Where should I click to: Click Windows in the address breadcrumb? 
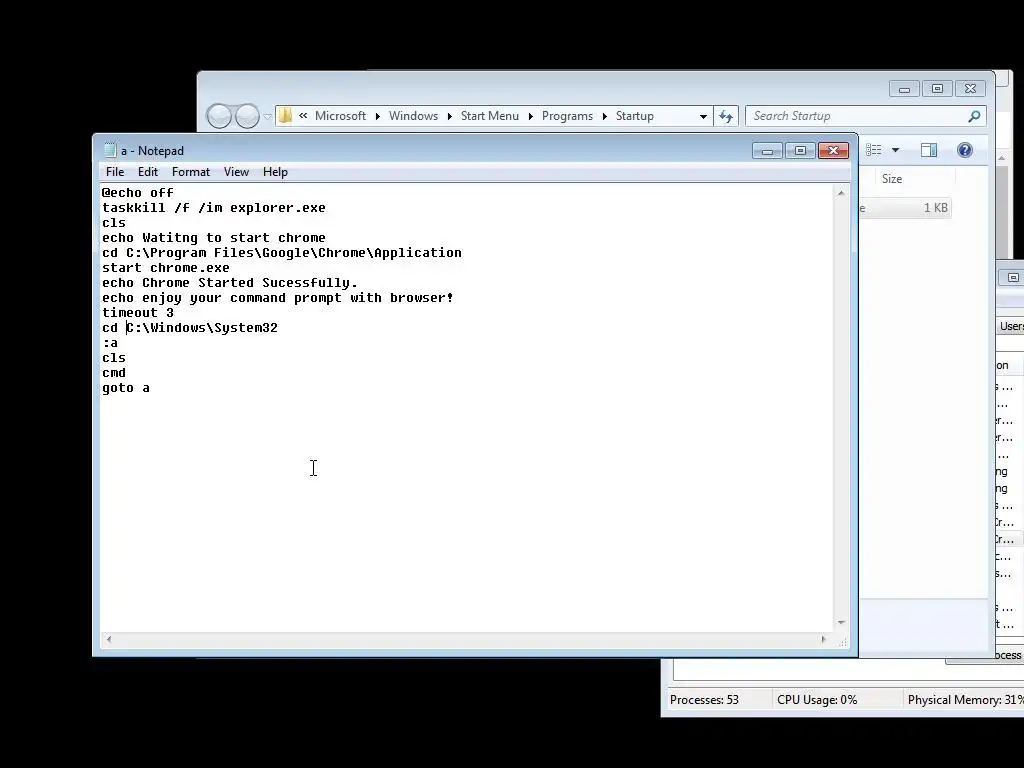[x=413, y=116]
